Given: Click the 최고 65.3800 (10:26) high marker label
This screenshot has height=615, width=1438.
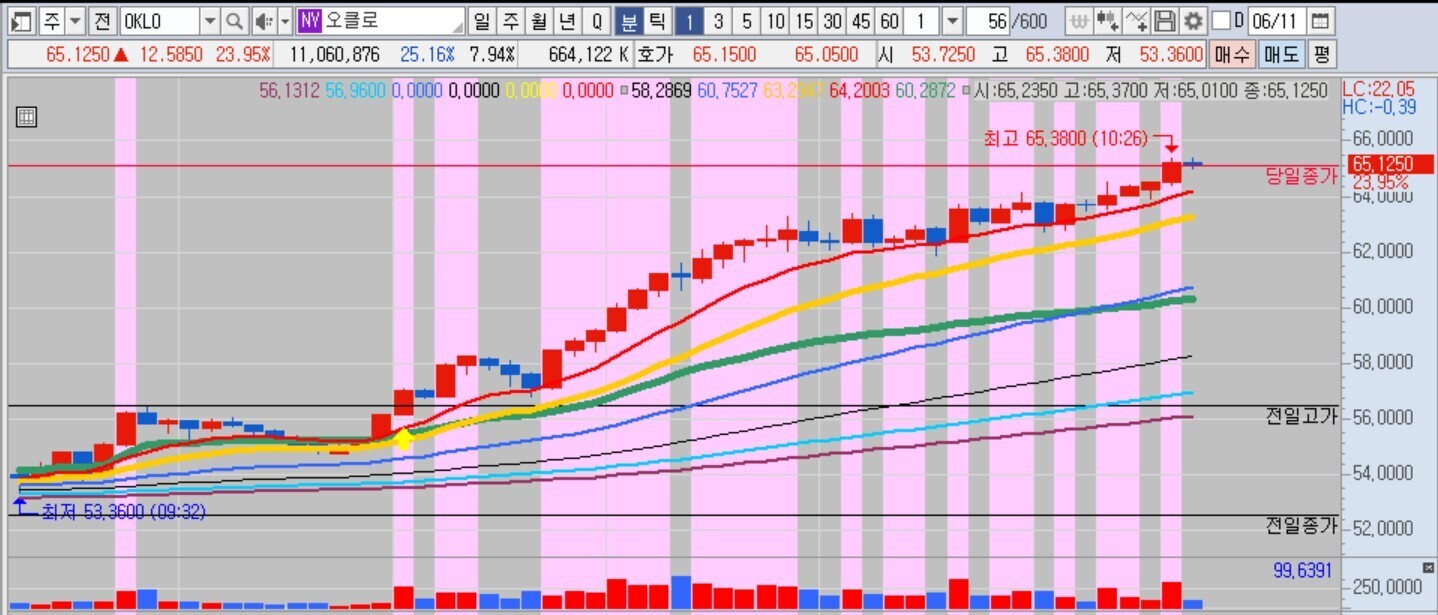Looking at the screenshot, I should tap(1066, 139).
